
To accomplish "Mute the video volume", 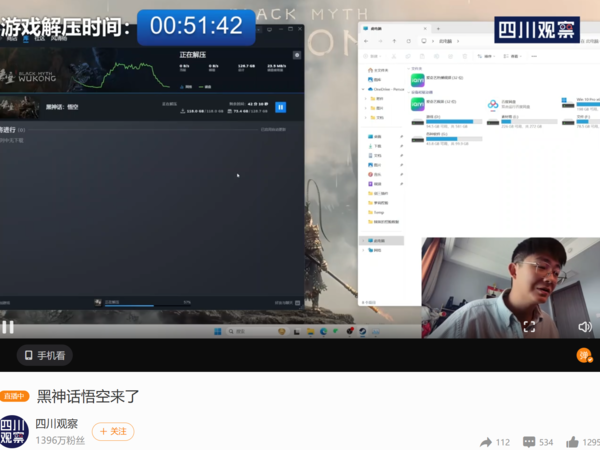I will tap(585, 326).
